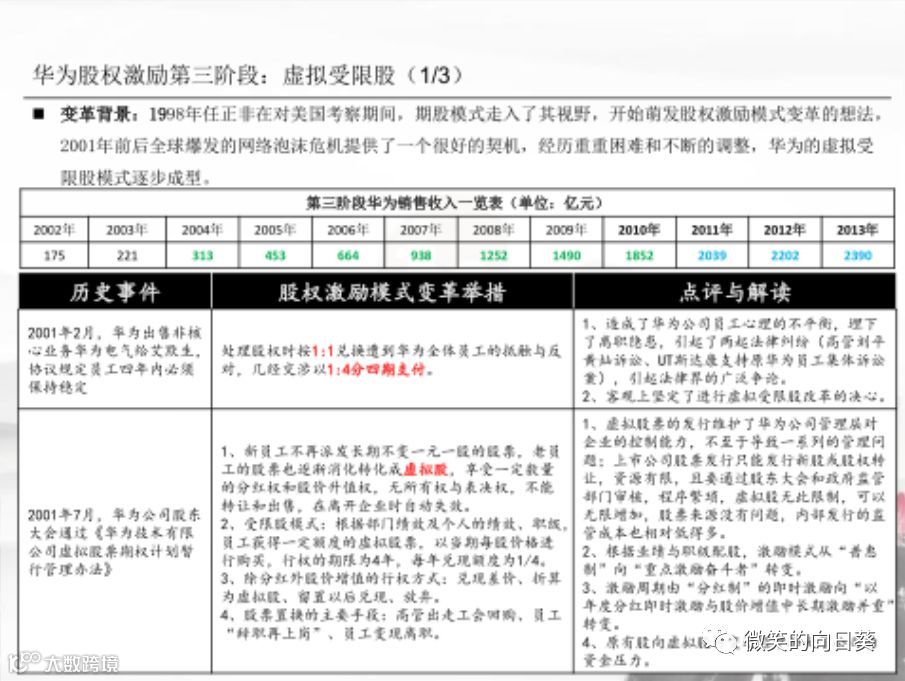Image resolution: width=905 pixels, height=681 pixels.
Task: Select the 2007年 column header
Action: pos(421,230)
